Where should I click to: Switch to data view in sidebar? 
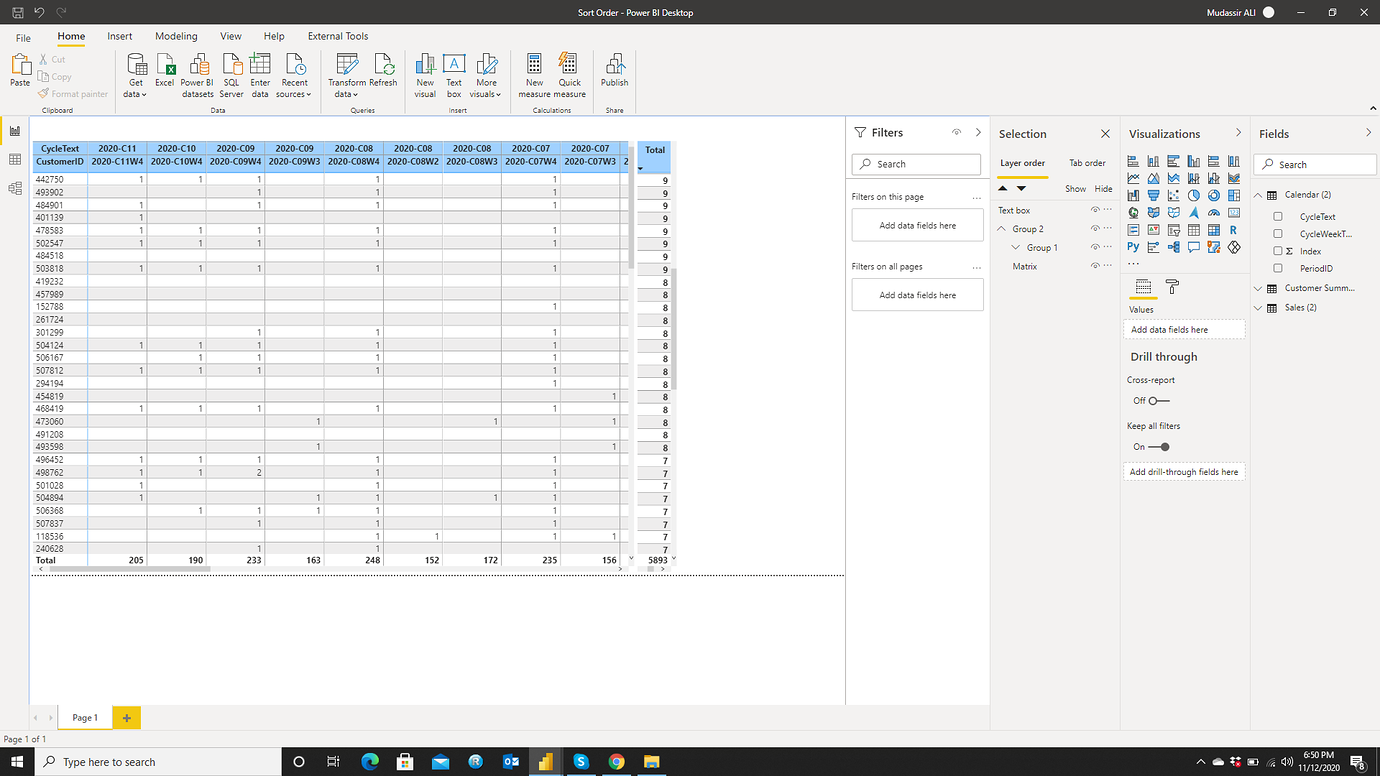[14, 159]
